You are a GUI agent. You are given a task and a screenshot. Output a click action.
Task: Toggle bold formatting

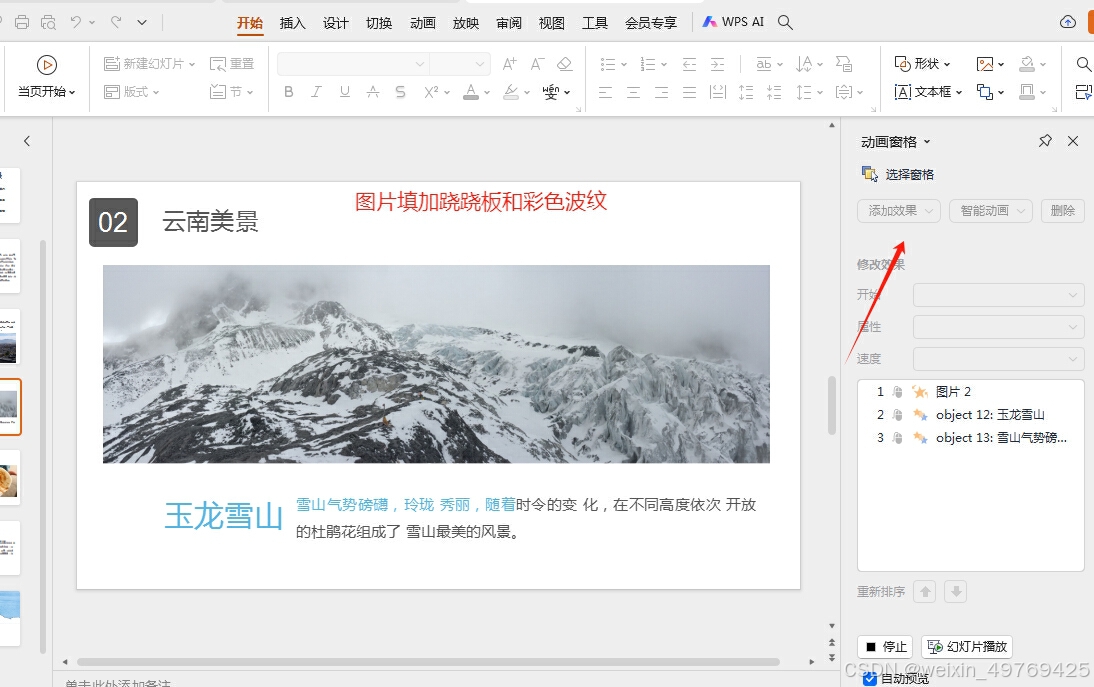tap(288, 91)
